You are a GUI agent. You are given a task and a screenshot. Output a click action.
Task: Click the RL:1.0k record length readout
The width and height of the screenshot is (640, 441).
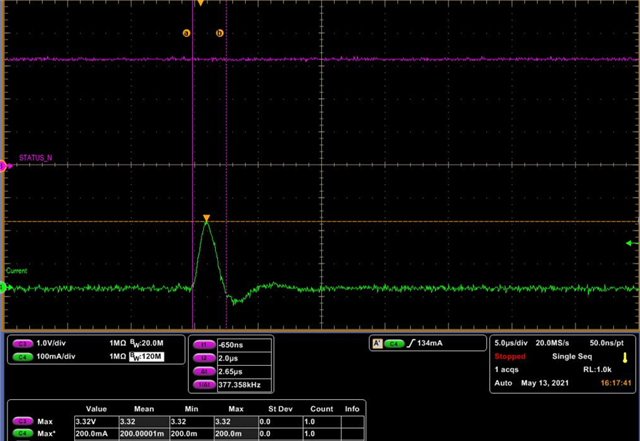[597, 370]
